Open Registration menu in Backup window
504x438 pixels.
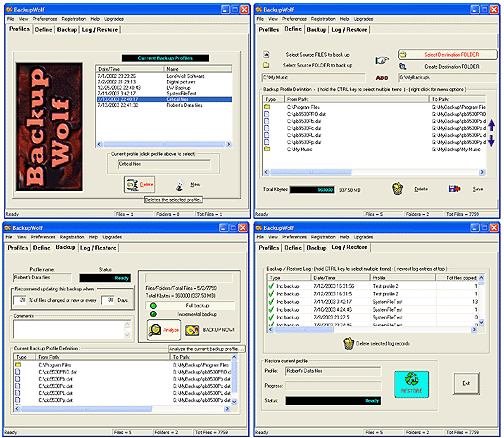(72, 237)
